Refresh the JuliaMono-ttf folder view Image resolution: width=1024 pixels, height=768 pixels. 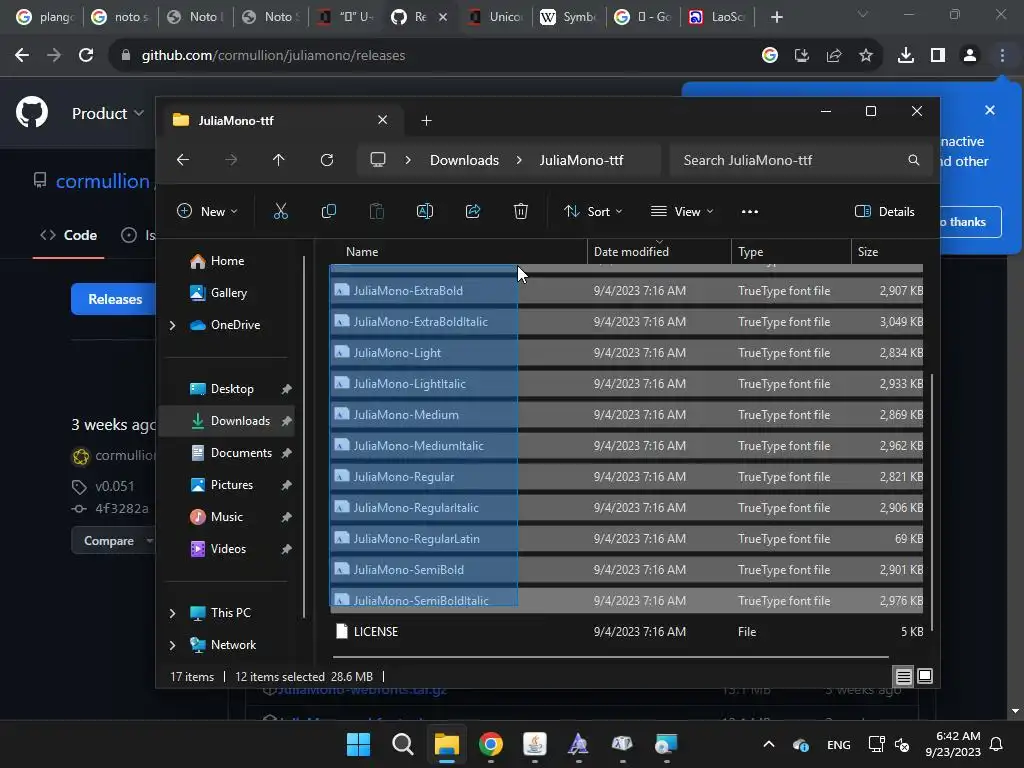327,160
